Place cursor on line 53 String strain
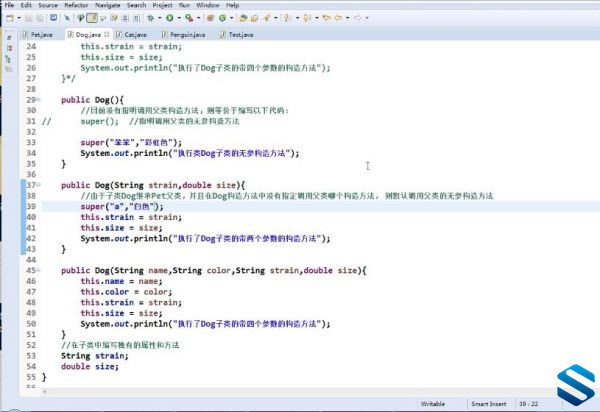This screenshot has height=412, width=600. point(95,356)
